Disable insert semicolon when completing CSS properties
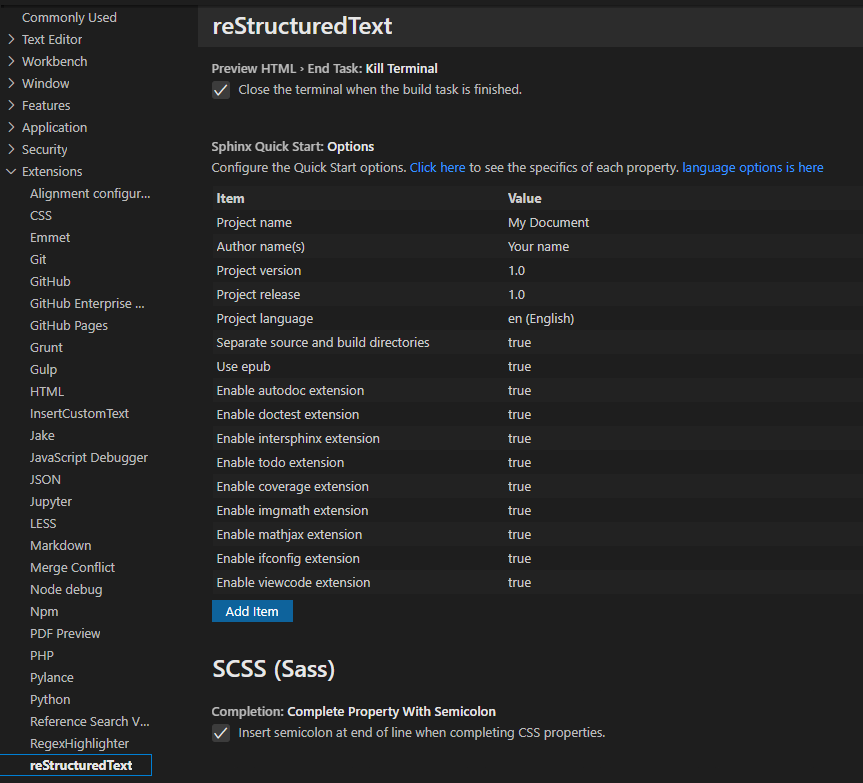This screenshot has width=863, height=783. coord(220,732)
